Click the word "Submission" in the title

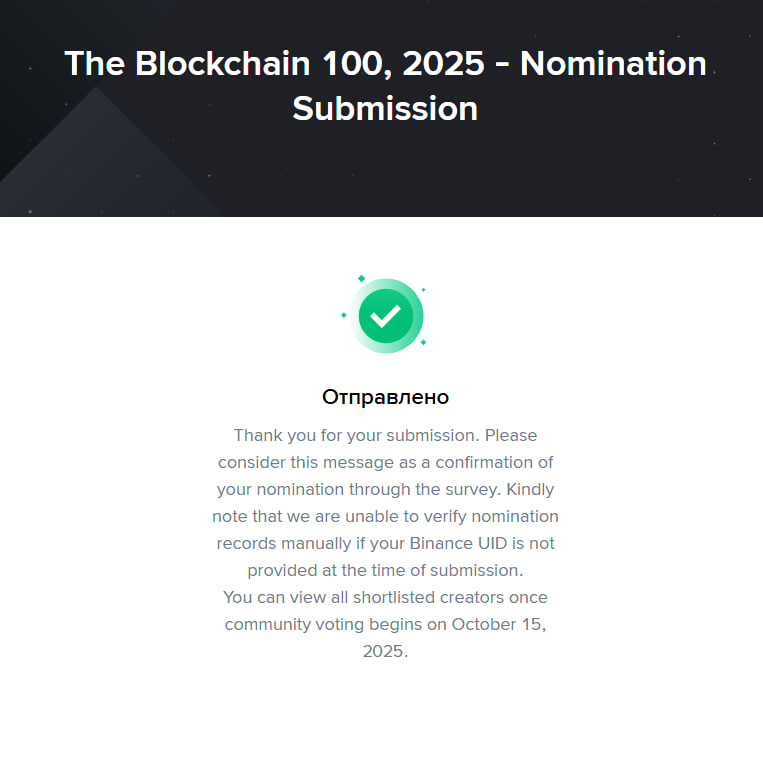pyautogui.click(x=385, y=108)
